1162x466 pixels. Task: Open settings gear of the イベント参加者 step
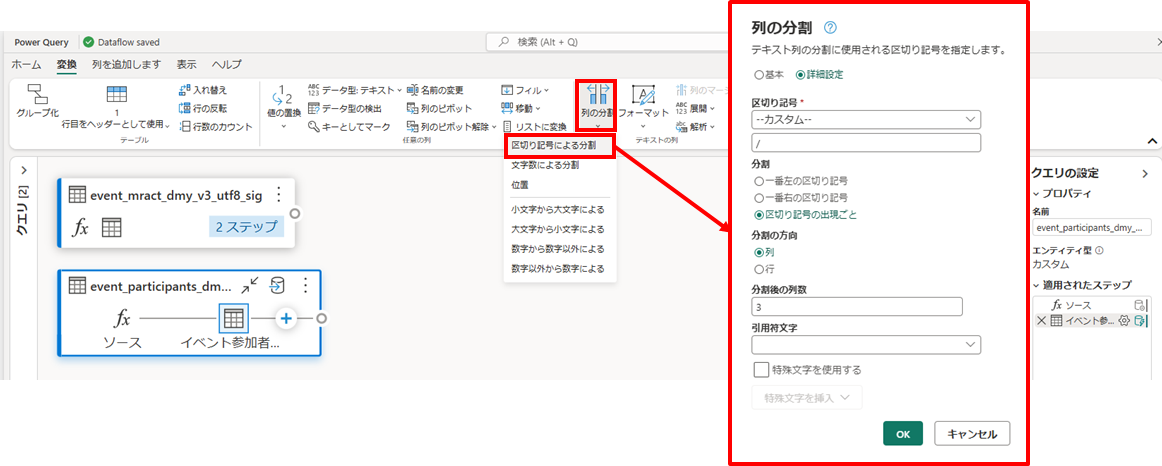click(x=1123, y=320)
